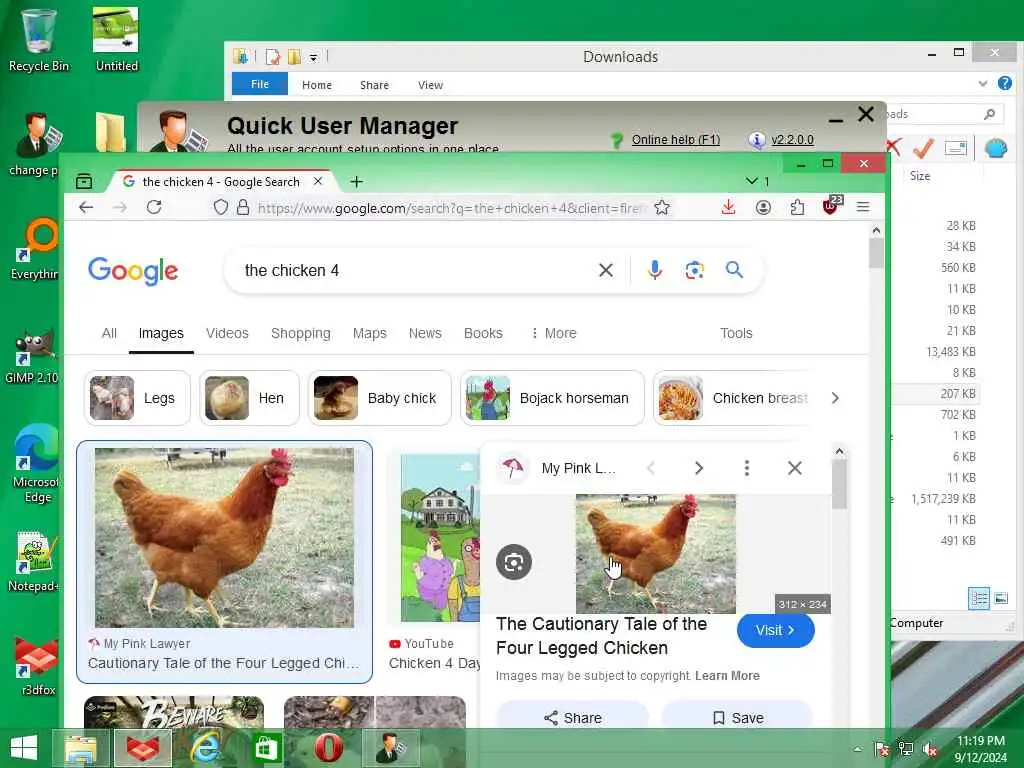1024x768 pixels.
Task: Open the Learn More copyright link
Action: point(727,676)
